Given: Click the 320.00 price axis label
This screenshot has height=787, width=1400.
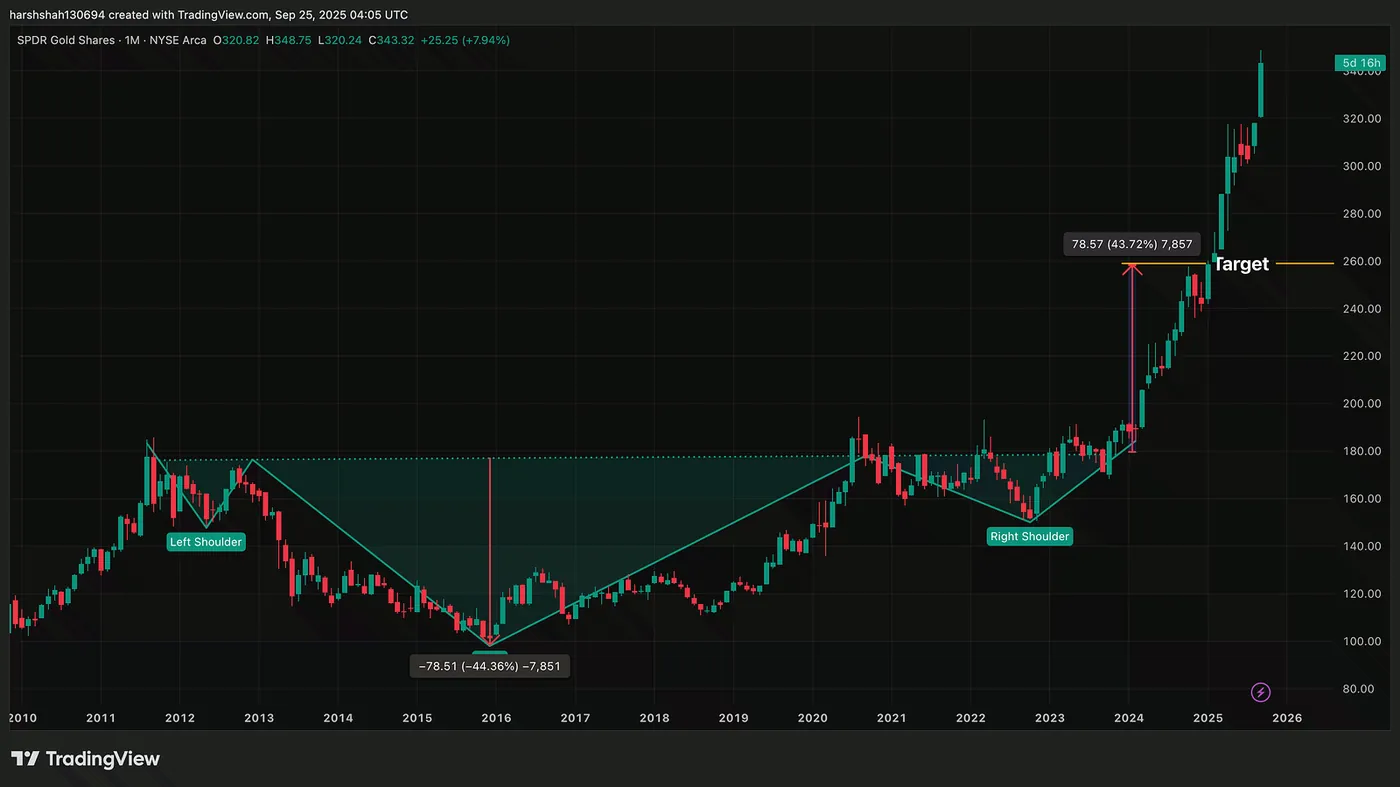Looking at the screenshot, I should click(1362, 119).
